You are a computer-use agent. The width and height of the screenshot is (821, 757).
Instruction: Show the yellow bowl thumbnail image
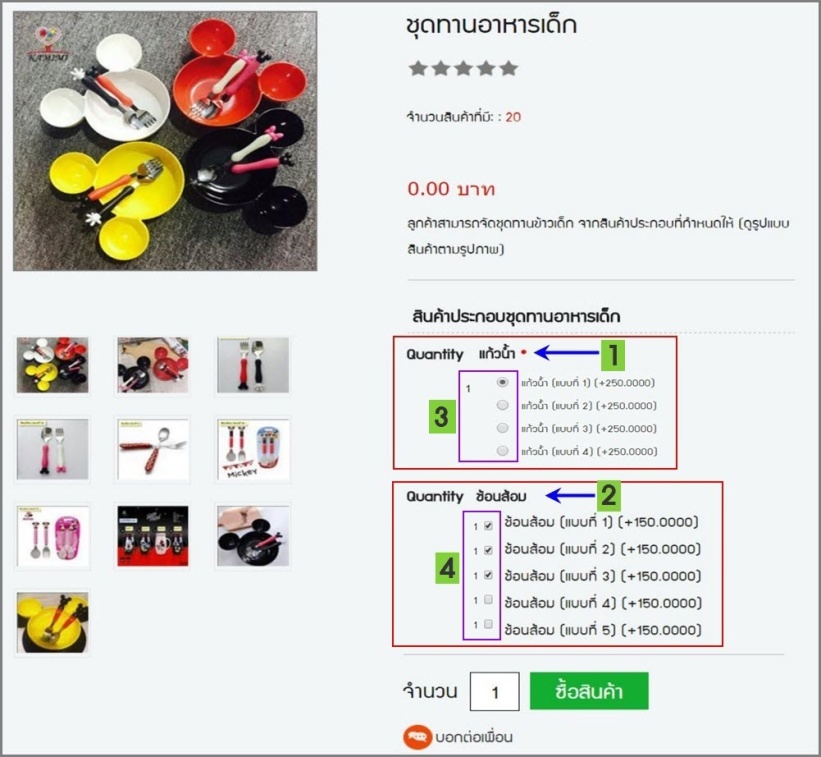[52, 622]
